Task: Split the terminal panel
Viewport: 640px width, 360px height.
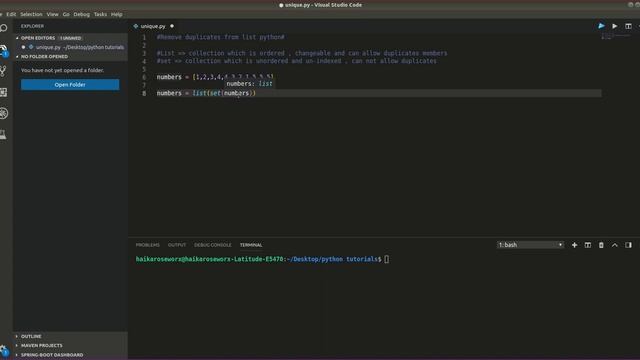Action: pos(588,245)
